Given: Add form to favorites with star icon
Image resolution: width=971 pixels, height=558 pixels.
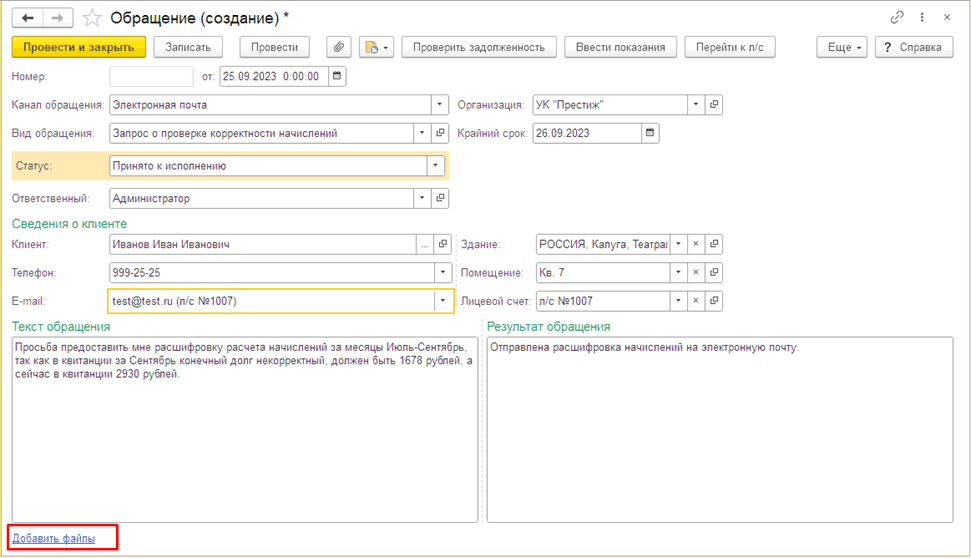Looking at the screenshot, I should pyautogui.click(x=92, y=18).
